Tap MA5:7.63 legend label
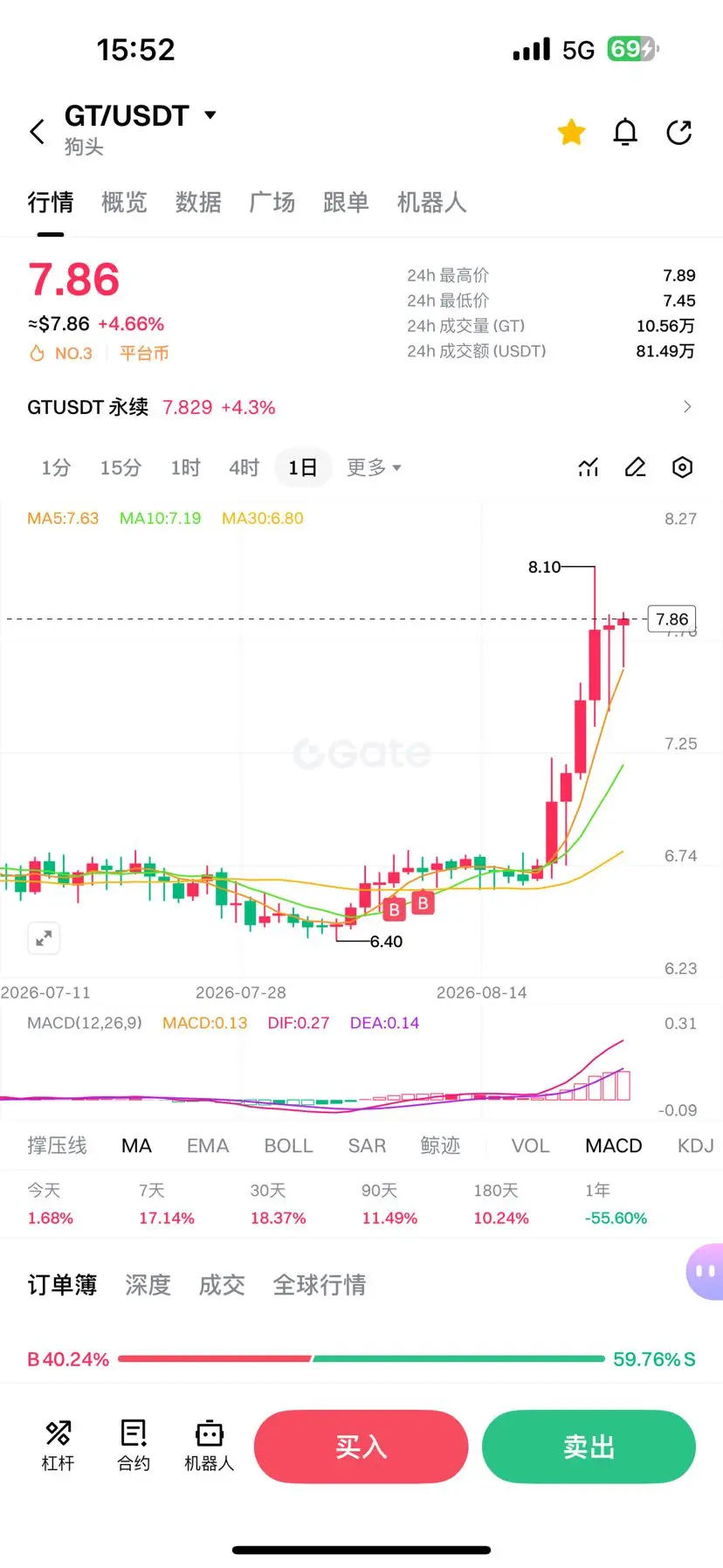Viewport: 723px width, 1568px height. pyautogui.click(x=63, y=518)
